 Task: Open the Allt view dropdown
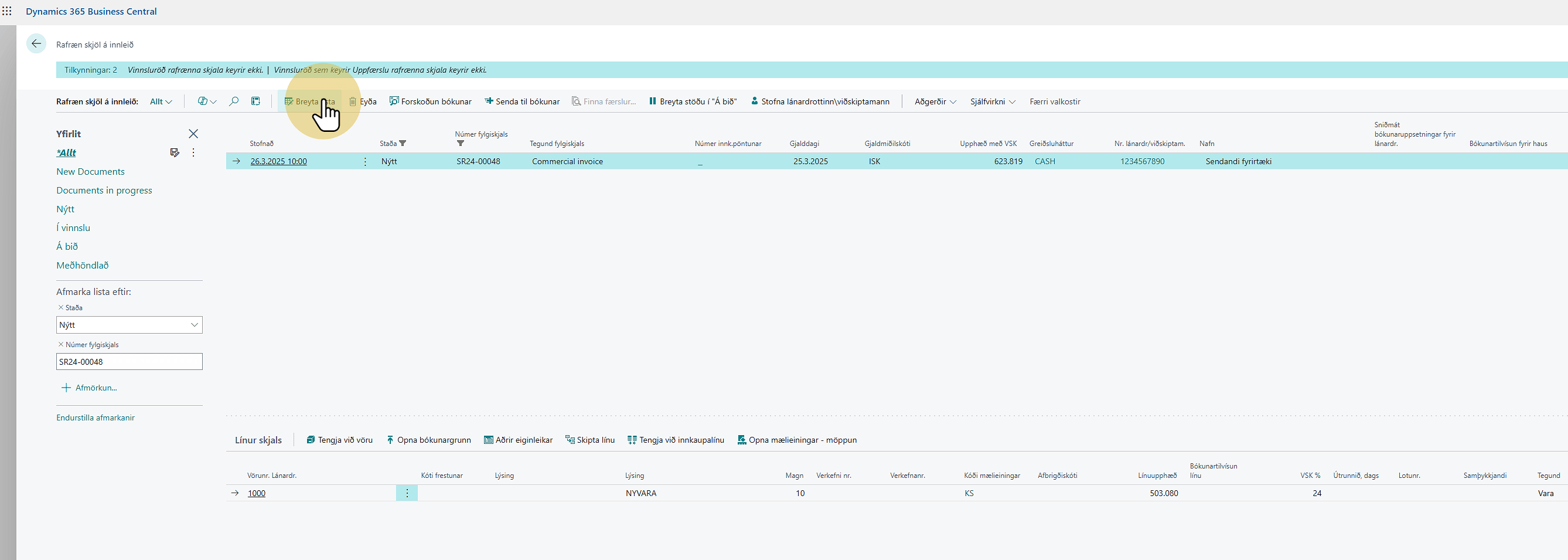(x=161, y=102)
